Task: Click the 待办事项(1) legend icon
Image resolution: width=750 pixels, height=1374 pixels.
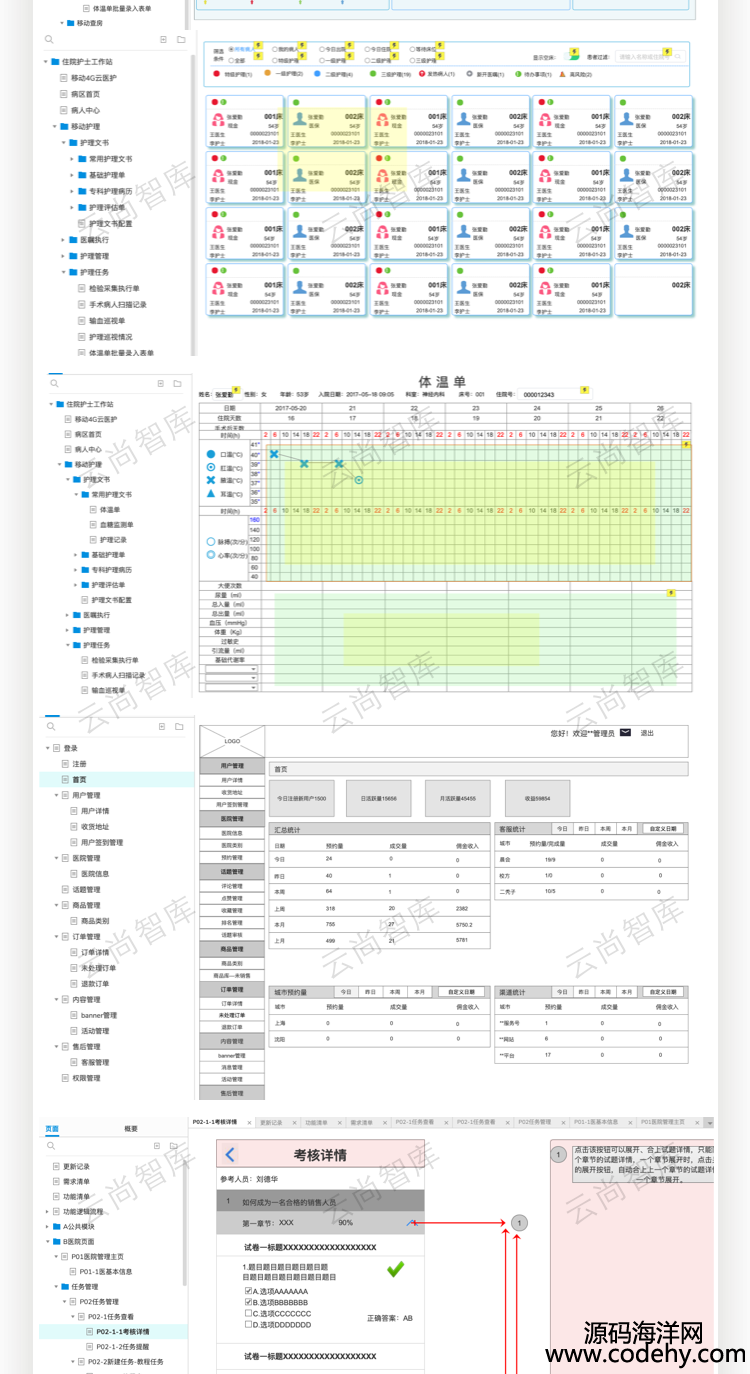Action: pos(518,74)
